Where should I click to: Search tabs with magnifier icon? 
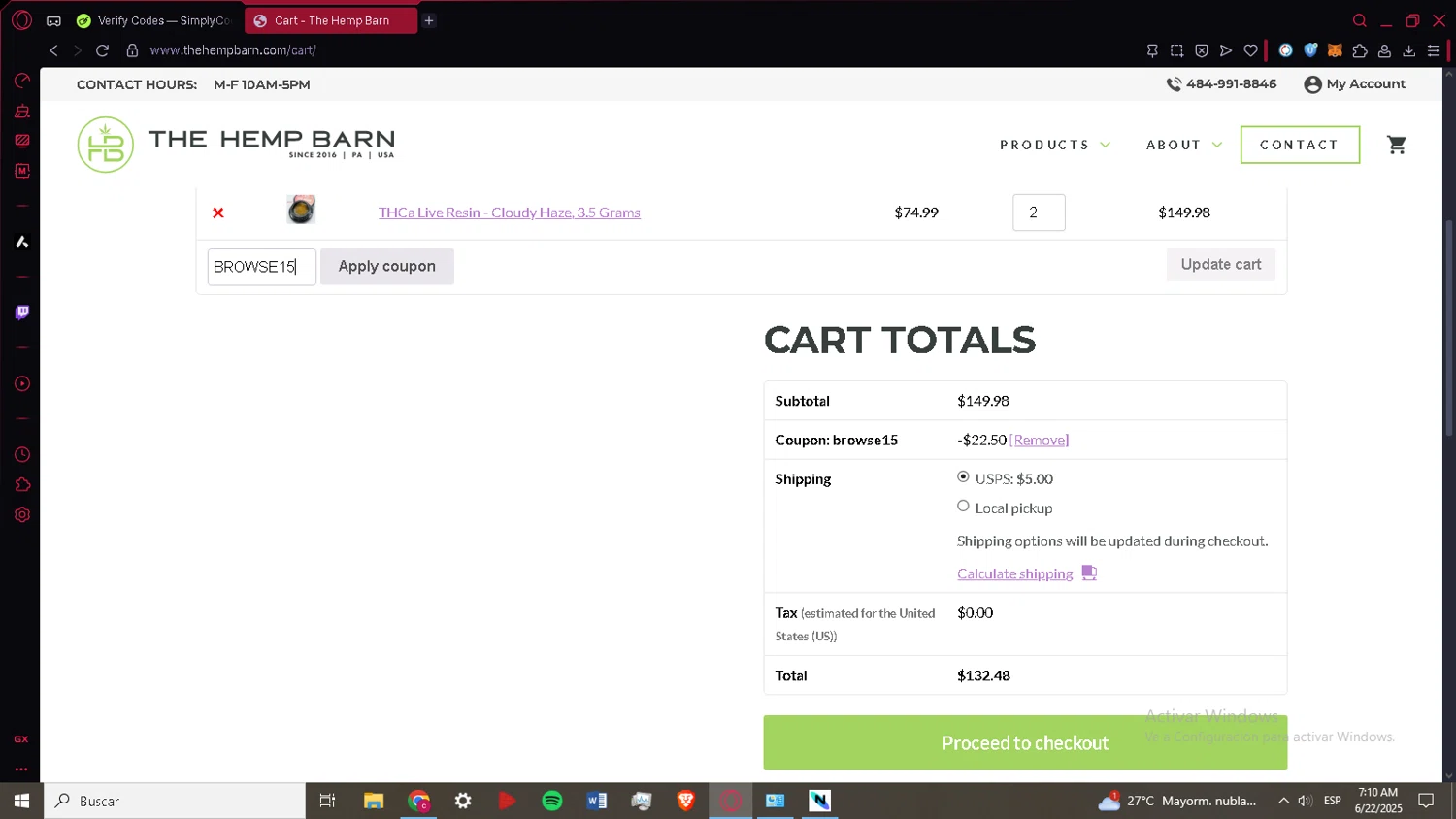(1360, 20)
